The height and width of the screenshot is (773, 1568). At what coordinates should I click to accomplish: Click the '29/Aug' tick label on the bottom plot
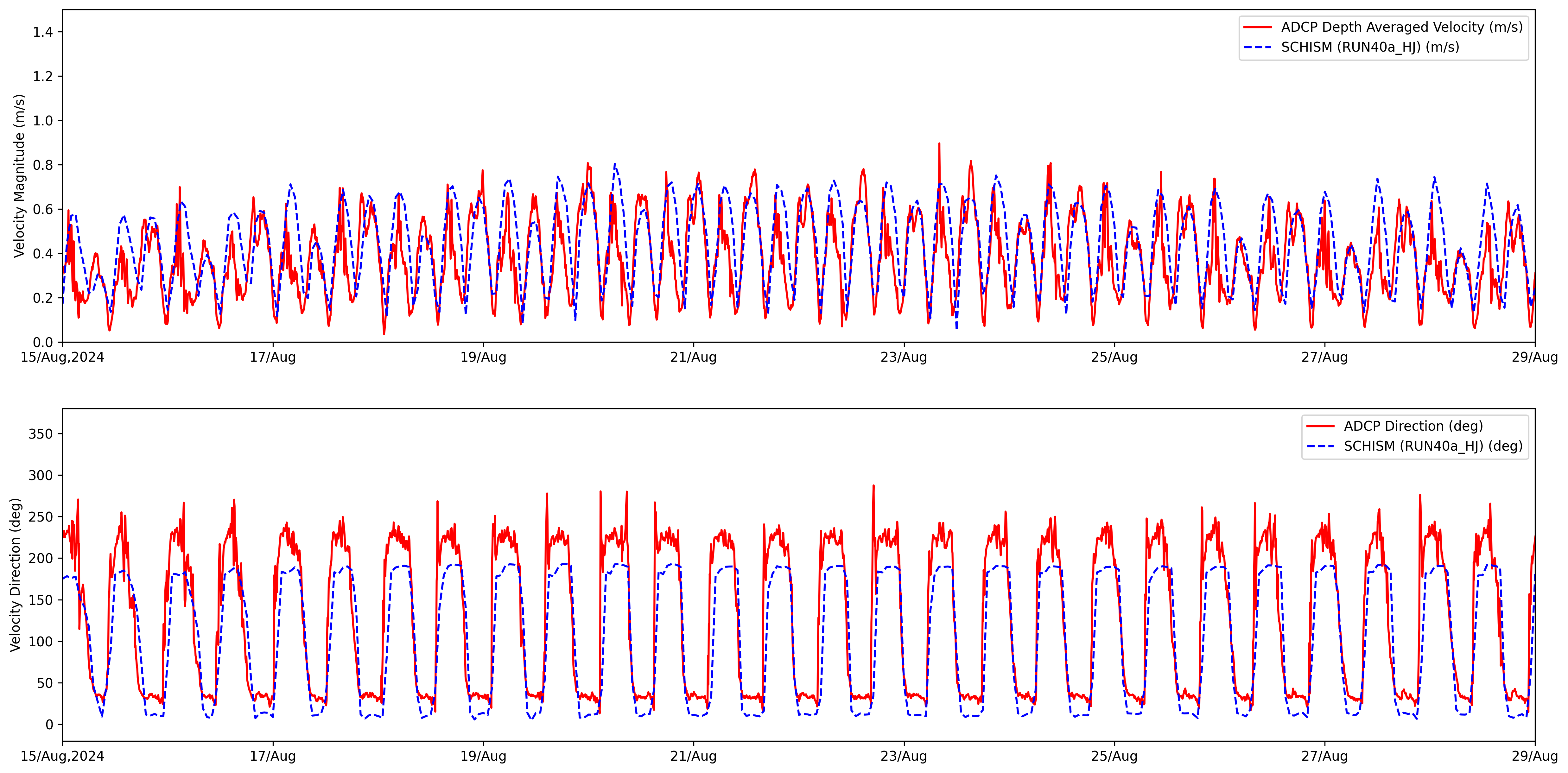point(1534,757)
